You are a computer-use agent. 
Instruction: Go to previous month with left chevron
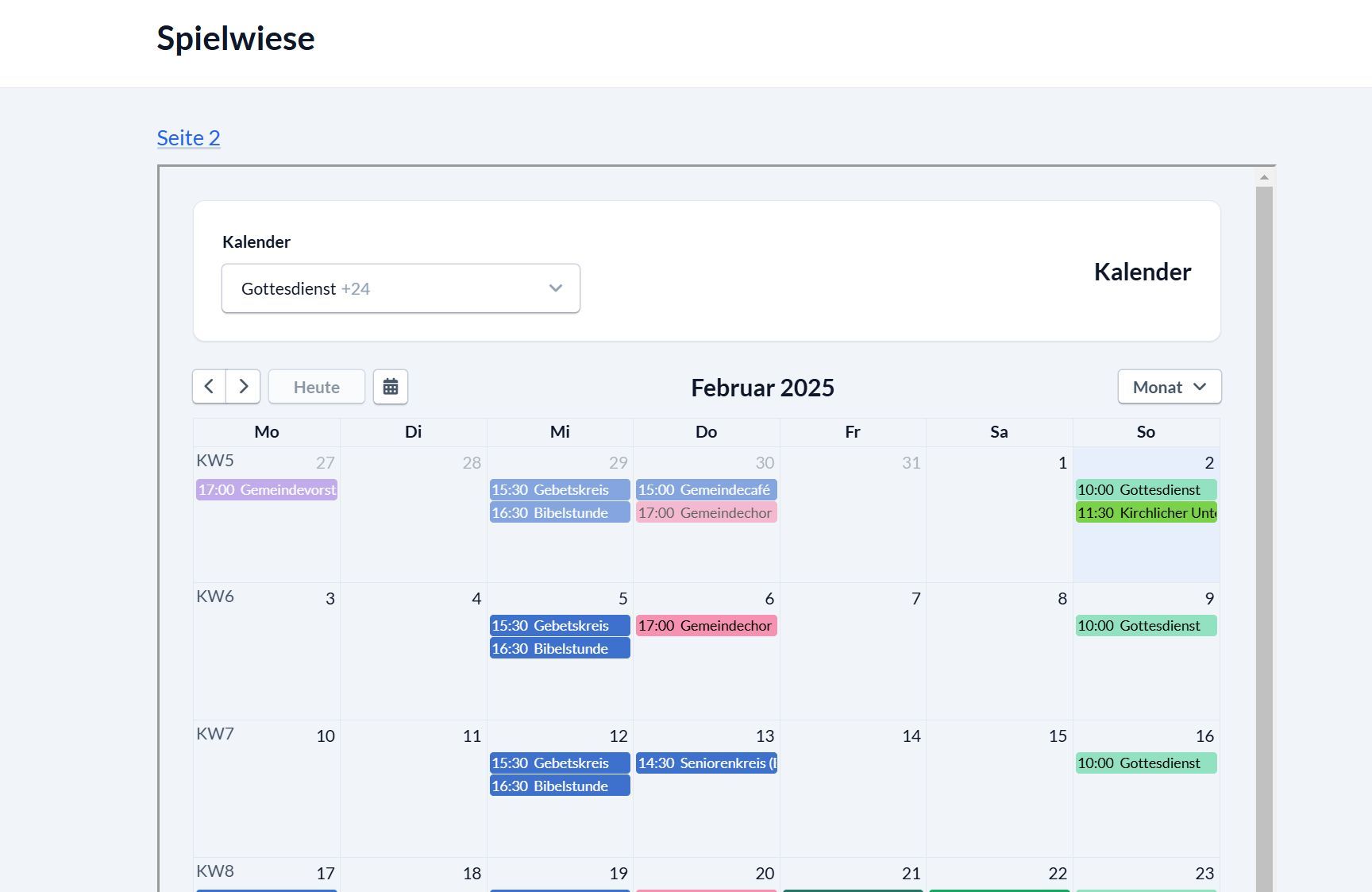pyautogui.click(x=209, y=387)
